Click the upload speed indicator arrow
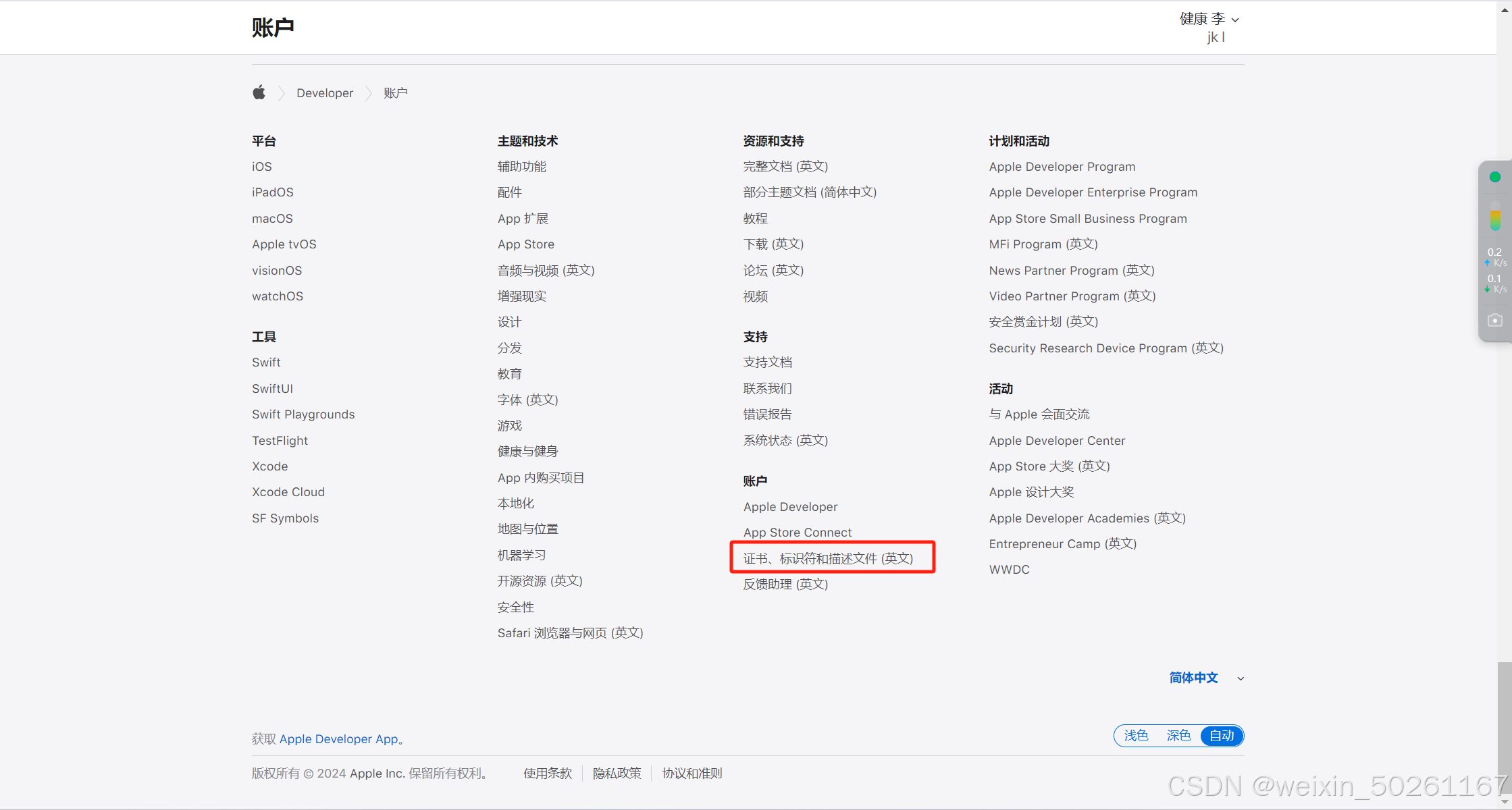This screenshot has width=1512, height=810. coord(1487,263)
